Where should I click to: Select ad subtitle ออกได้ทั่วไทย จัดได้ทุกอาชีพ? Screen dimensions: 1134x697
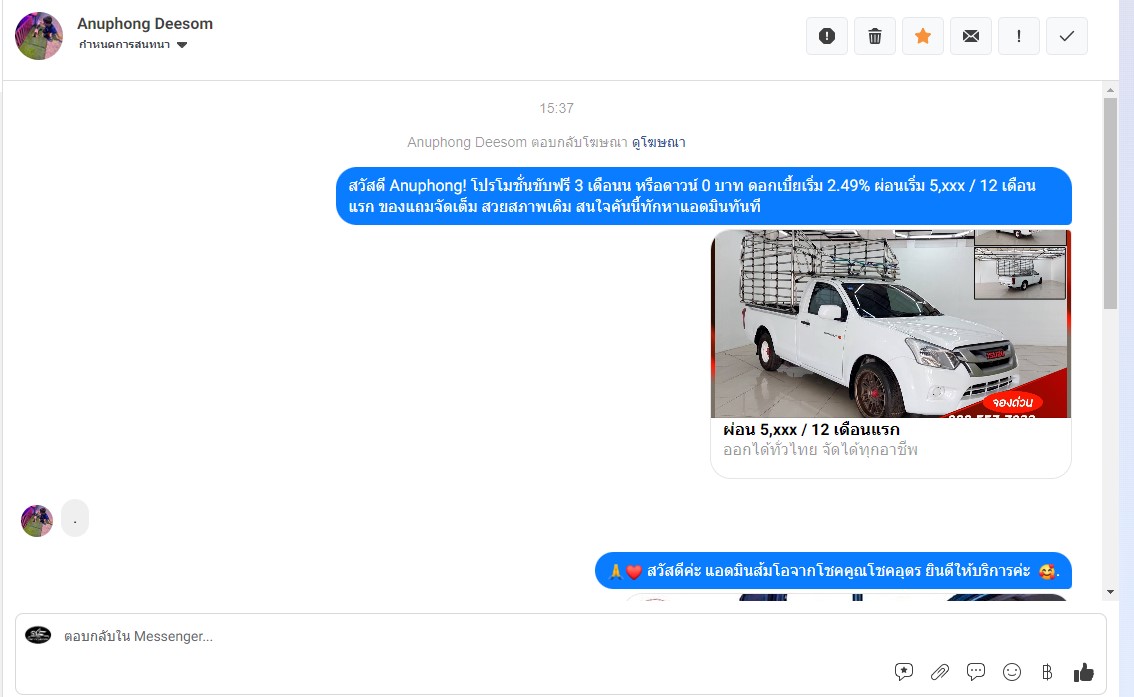(820, 450)
